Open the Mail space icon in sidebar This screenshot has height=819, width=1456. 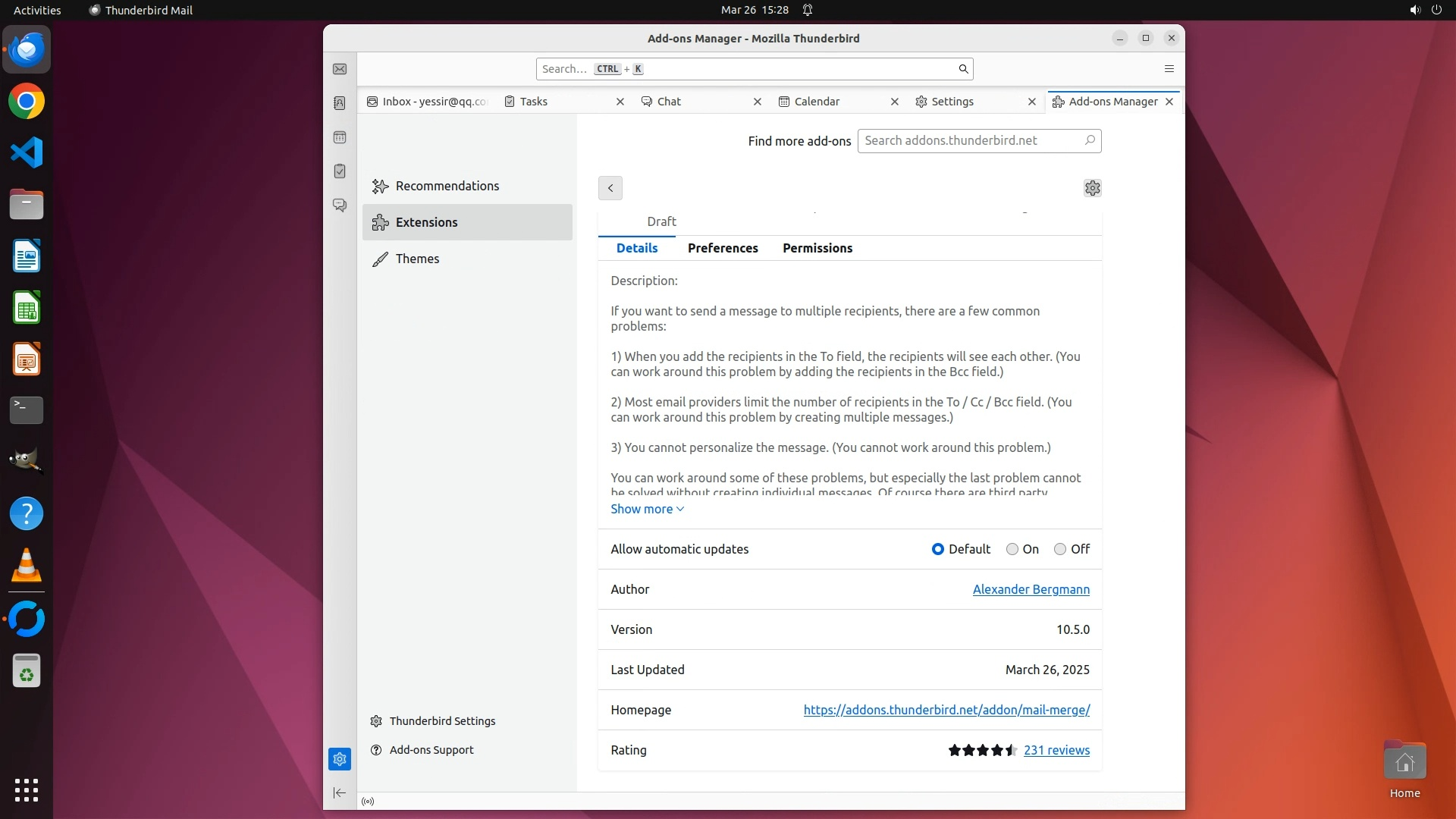(340, 69)
